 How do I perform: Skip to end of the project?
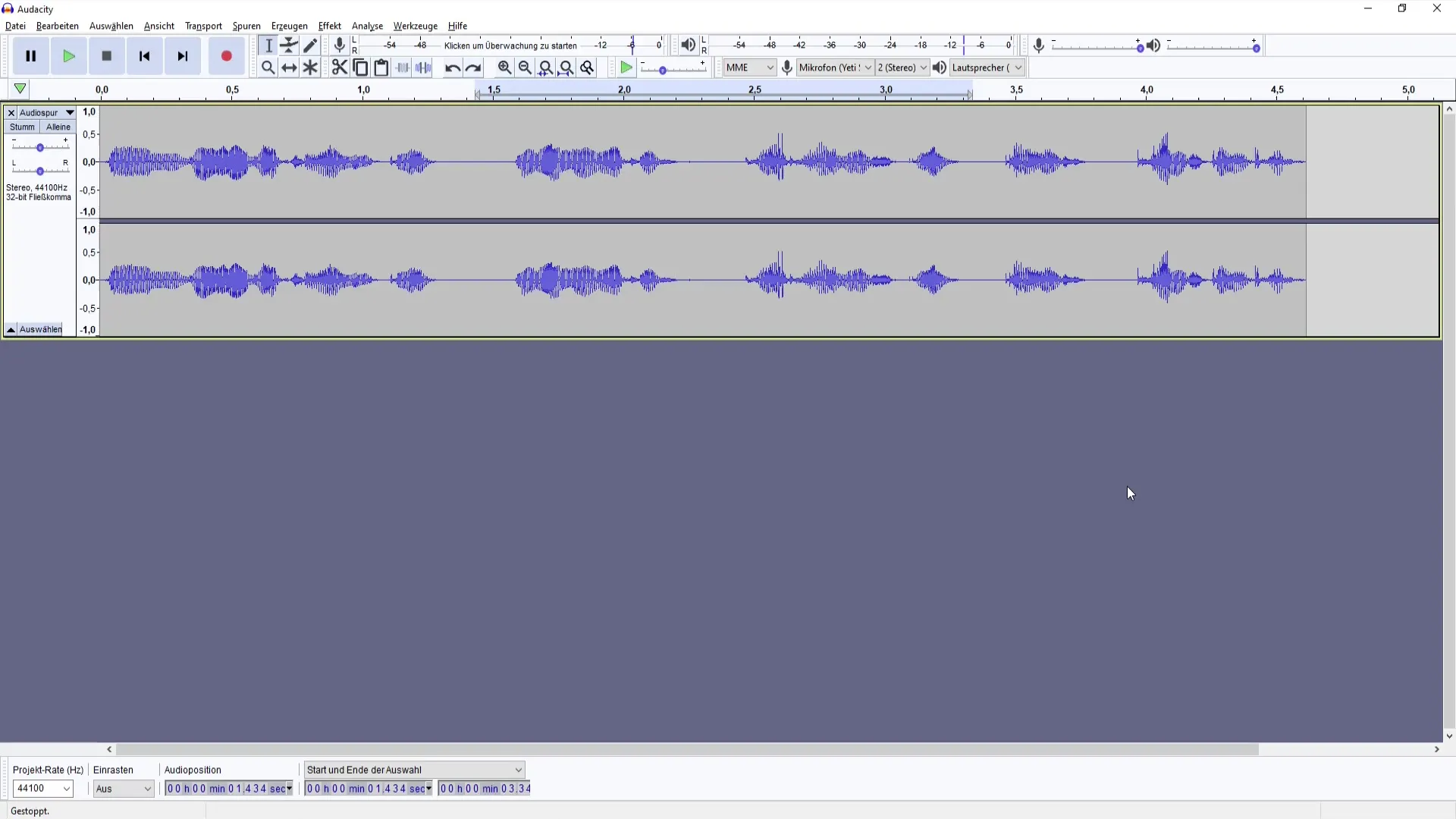click(183, 56)
